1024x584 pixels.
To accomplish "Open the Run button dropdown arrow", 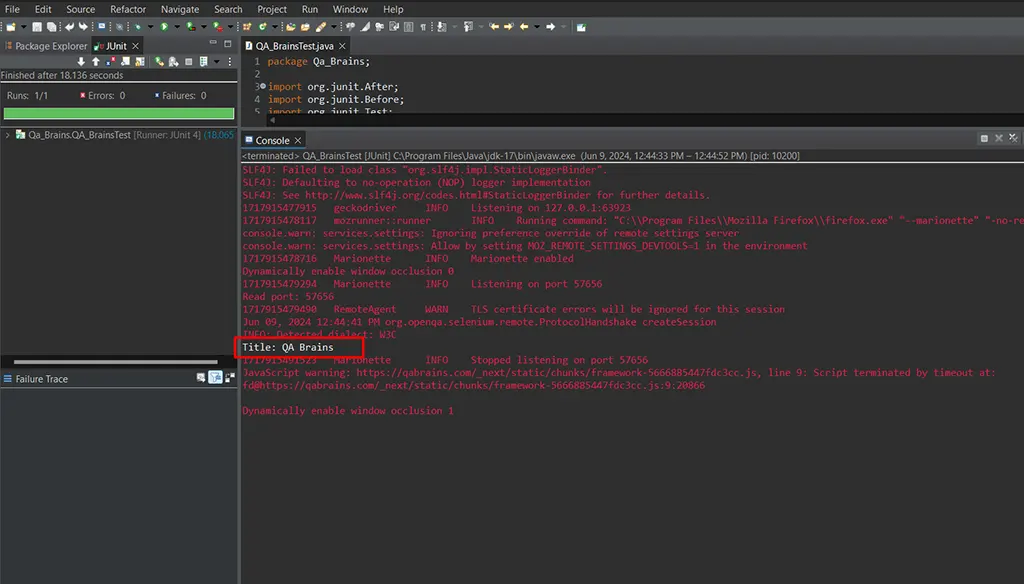I will pyautogui.click(x=177, y=26).
